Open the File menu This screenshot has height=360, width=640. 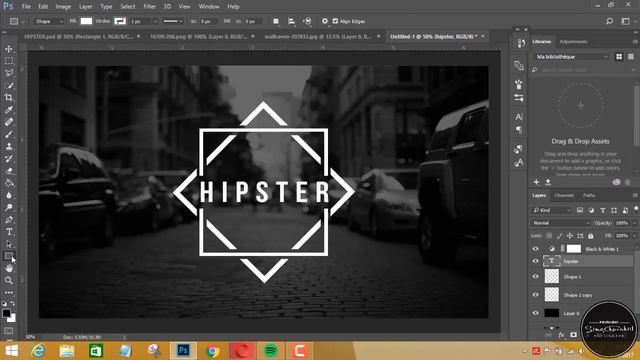[x=26, y=7]
